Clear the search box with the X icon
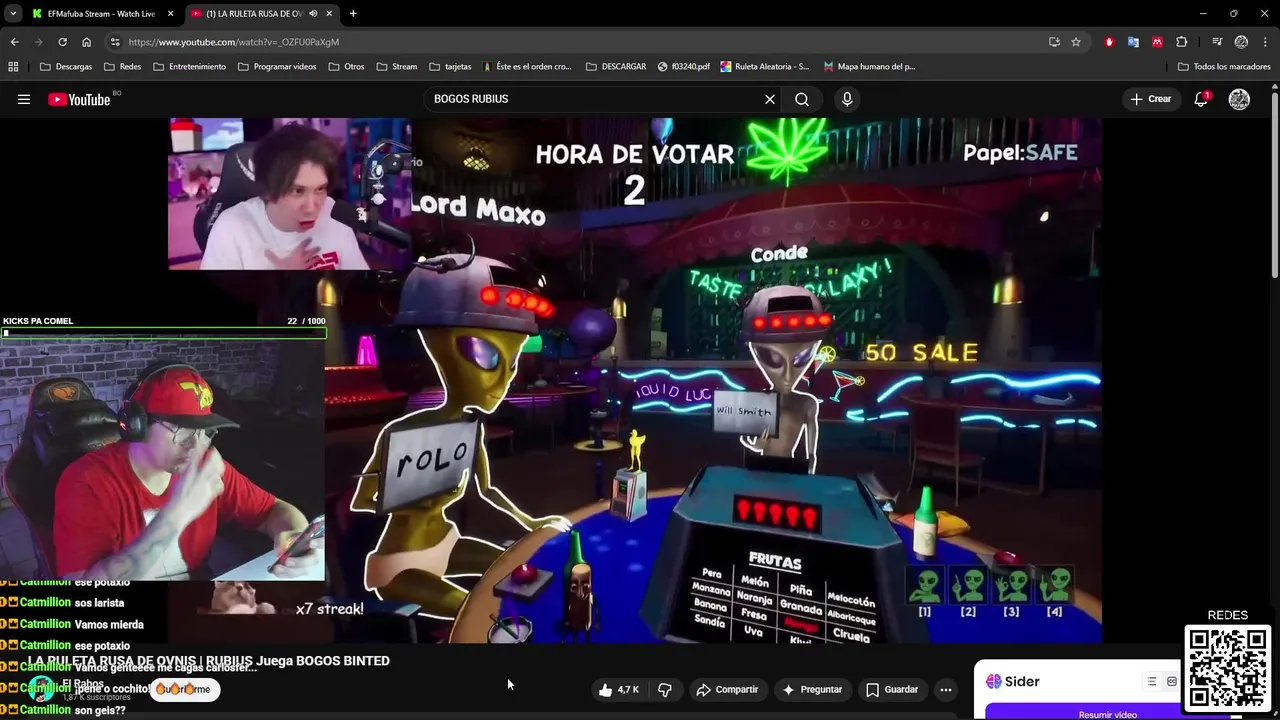The image size is (1280, 720). coord(770,99)
